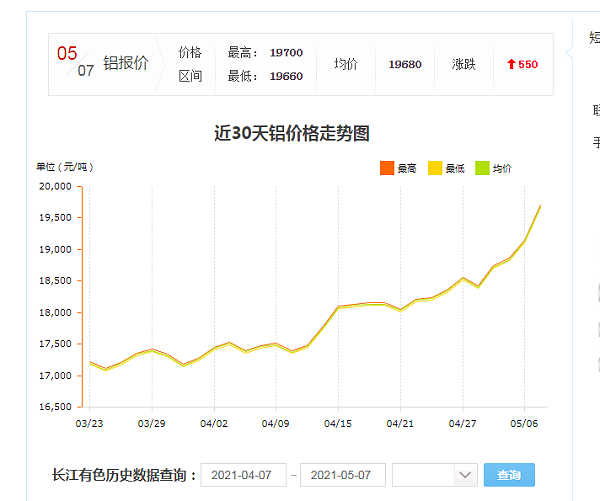This screenshot has height=501, width=600.
Task: Click the lowest price value 19660
Action: pos(286,76)
